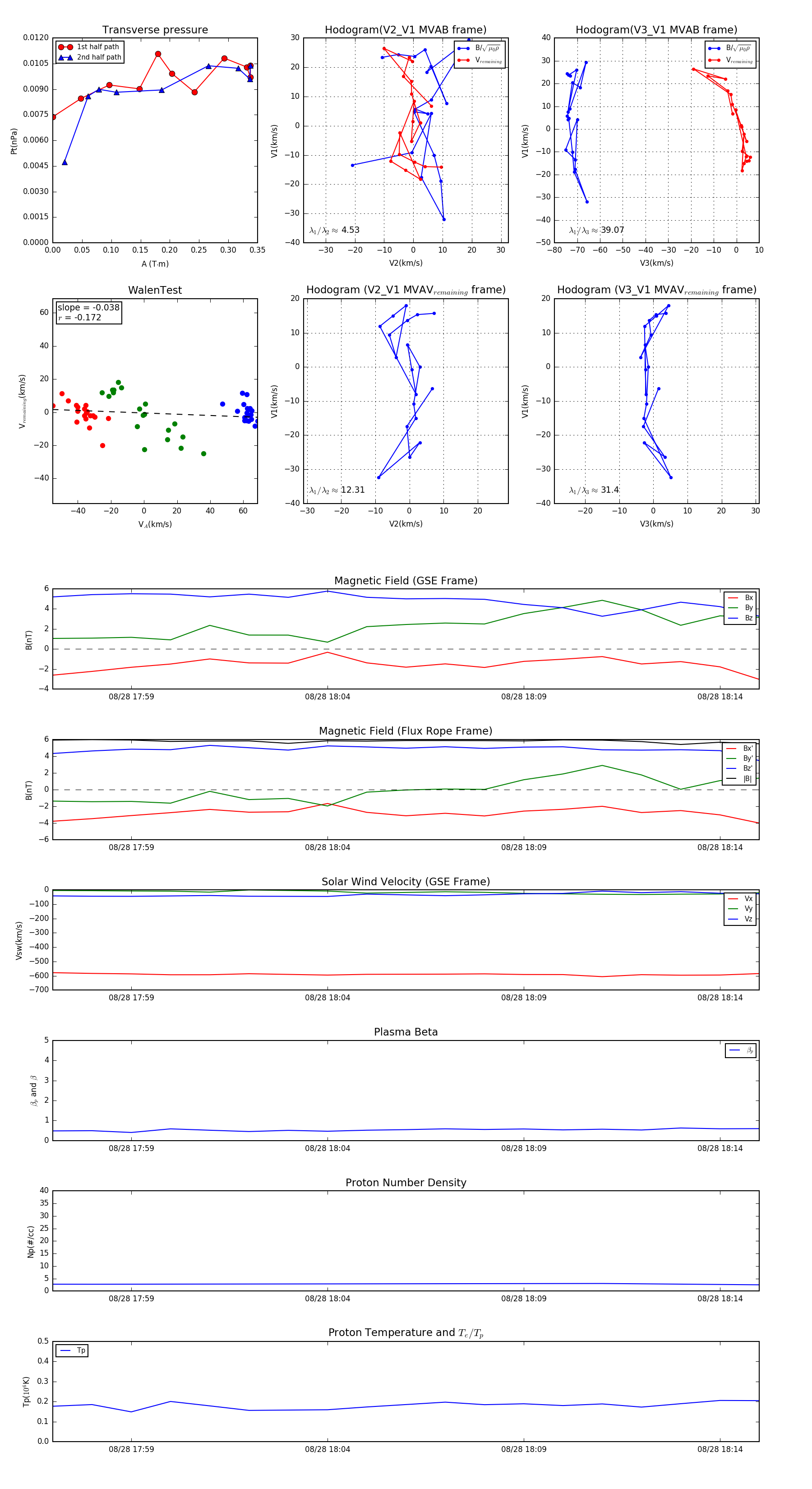Viewport: 812px width, 1489px height.
Task: Select the Bz' legend entry in Flux Rope plot
Action: click(740, 768)
